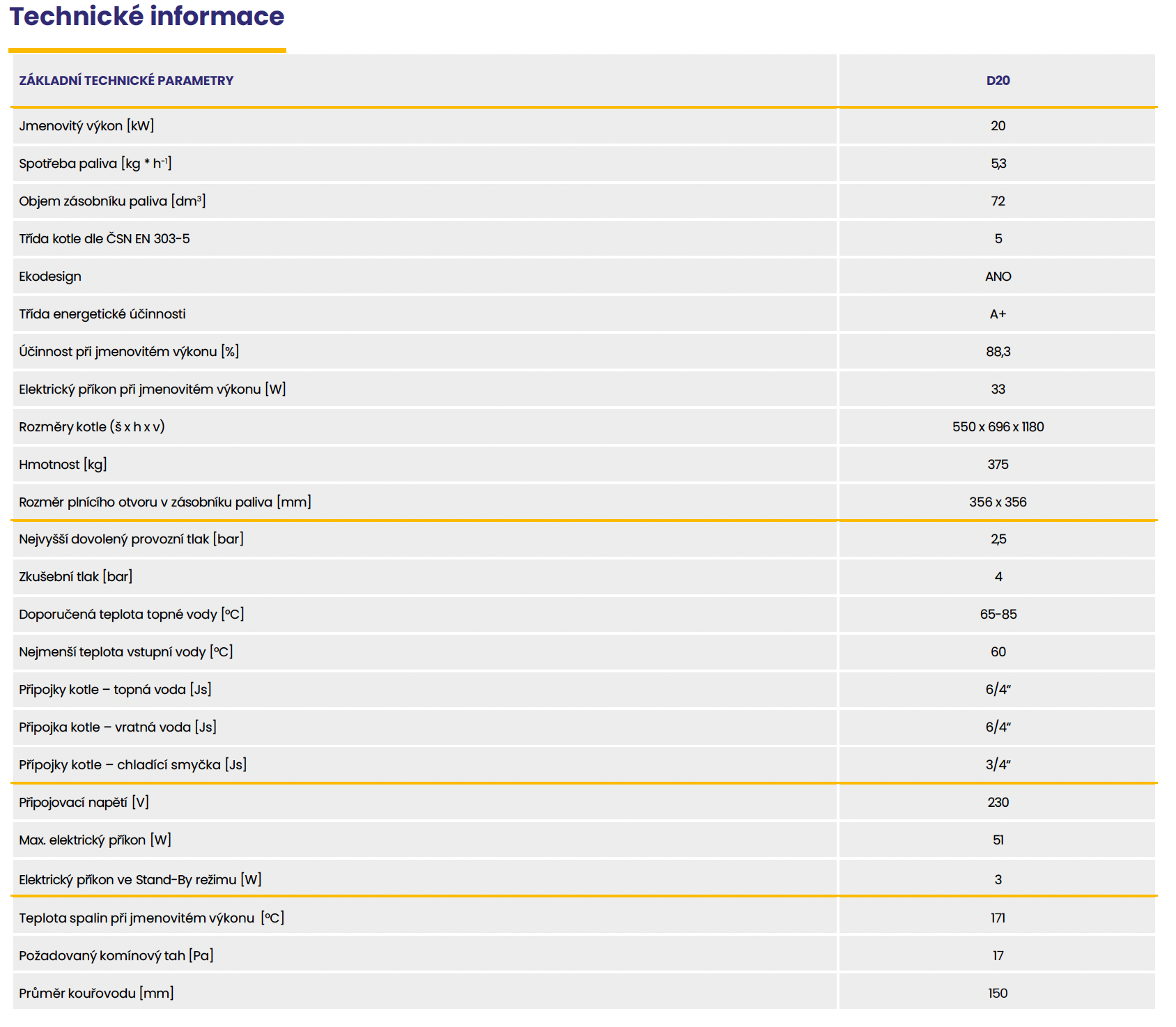Click the "Třída kotle dle ČSN EN 303-5" label
Image resolution: width=1176 pixels, height=1027 pixels.
pos(105,239)
